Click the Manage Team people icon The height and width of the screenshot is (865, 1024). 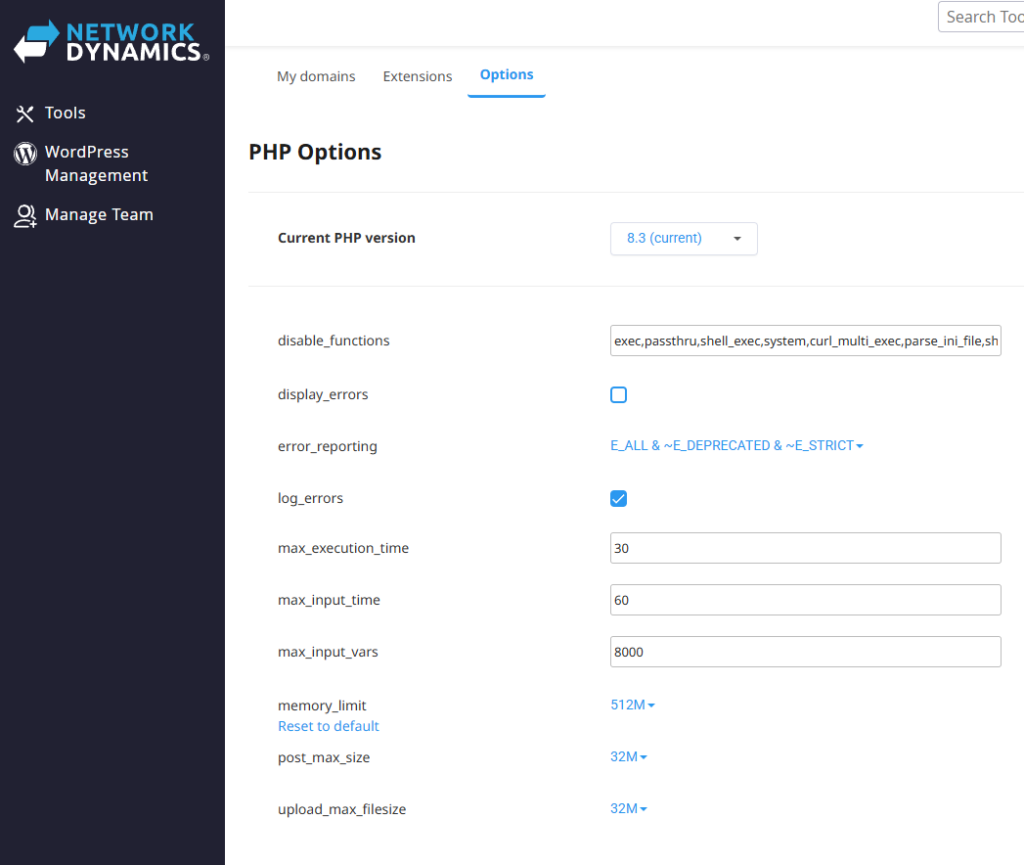tap(25, 216)
